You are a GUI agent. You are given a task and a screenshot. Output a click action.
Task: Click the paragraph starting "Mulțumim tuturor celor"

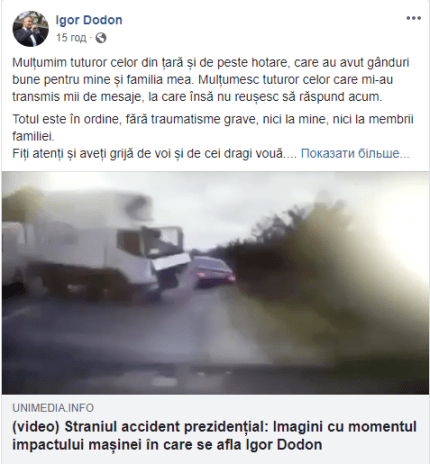point(211,80)
